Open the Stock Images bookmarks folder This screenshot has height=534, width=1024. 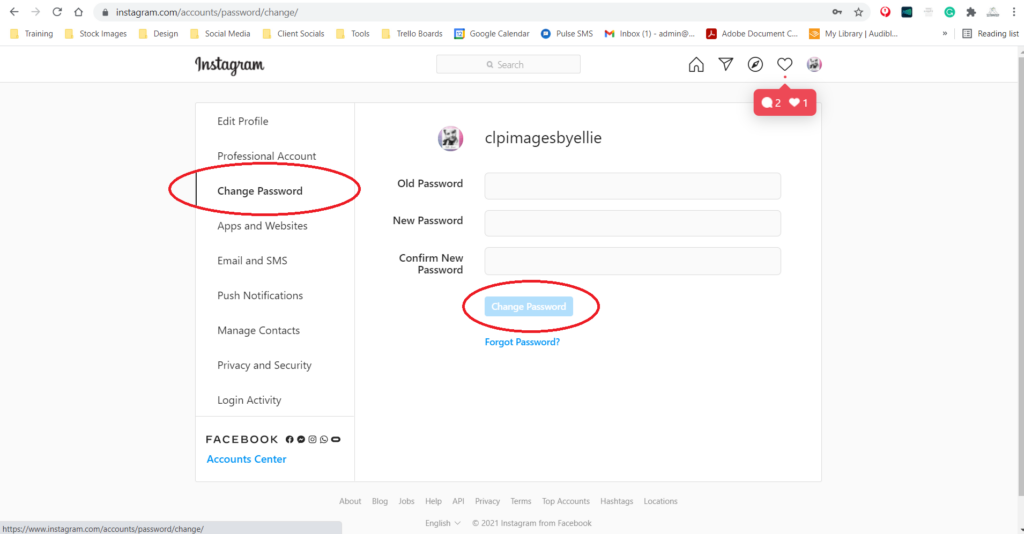click(x=95, y=33)
